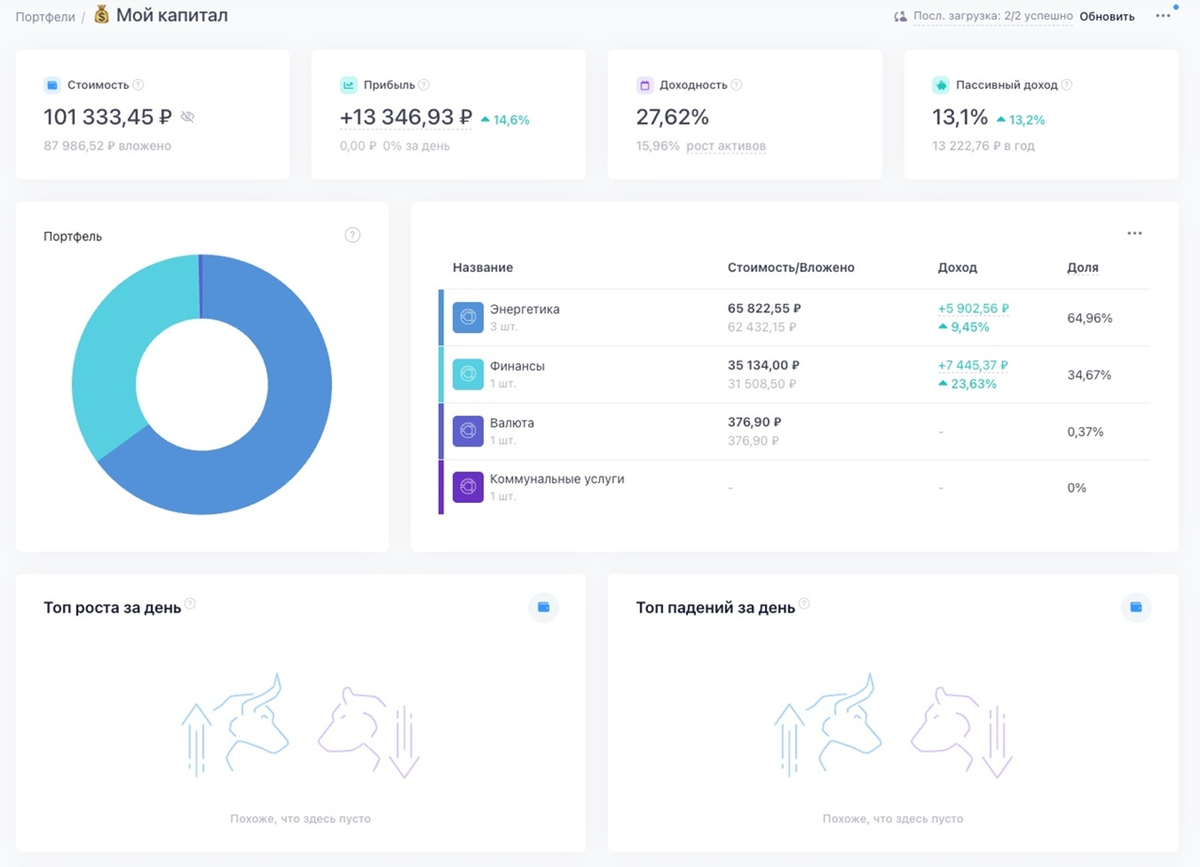Click the help icon beside Топ роста за день
The height and width of the screenshot is (867, 1200).
(190, 604)
